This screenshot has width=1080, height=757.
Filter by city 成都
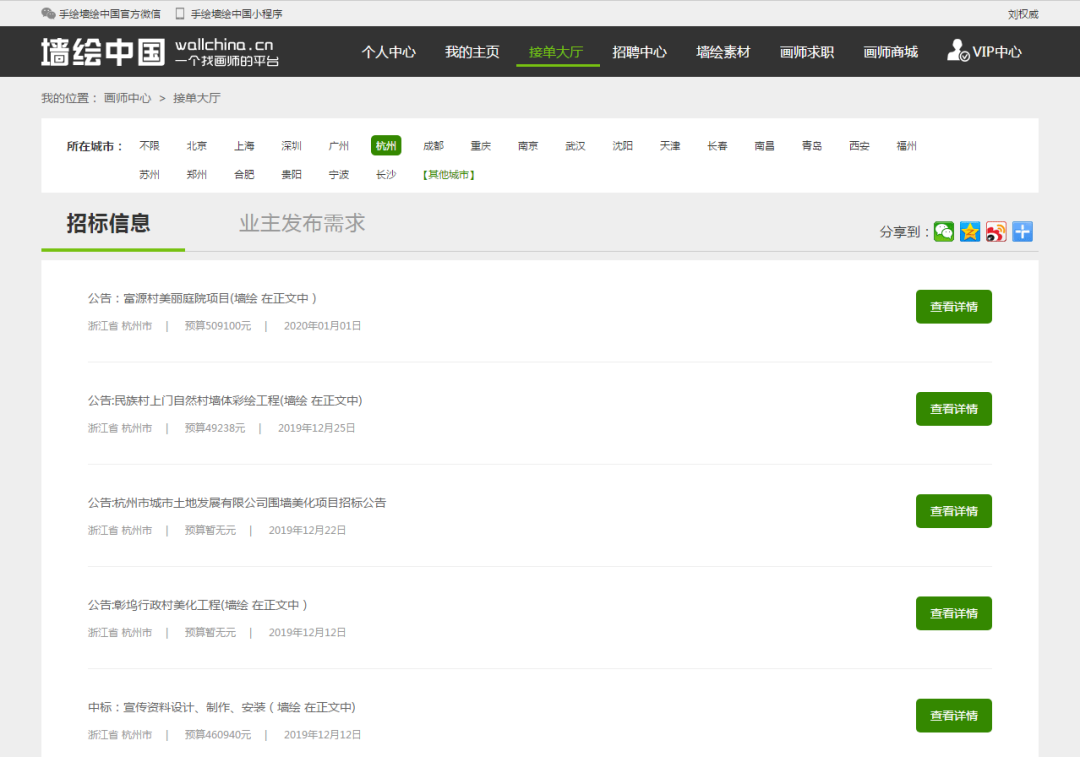[433, 146]
